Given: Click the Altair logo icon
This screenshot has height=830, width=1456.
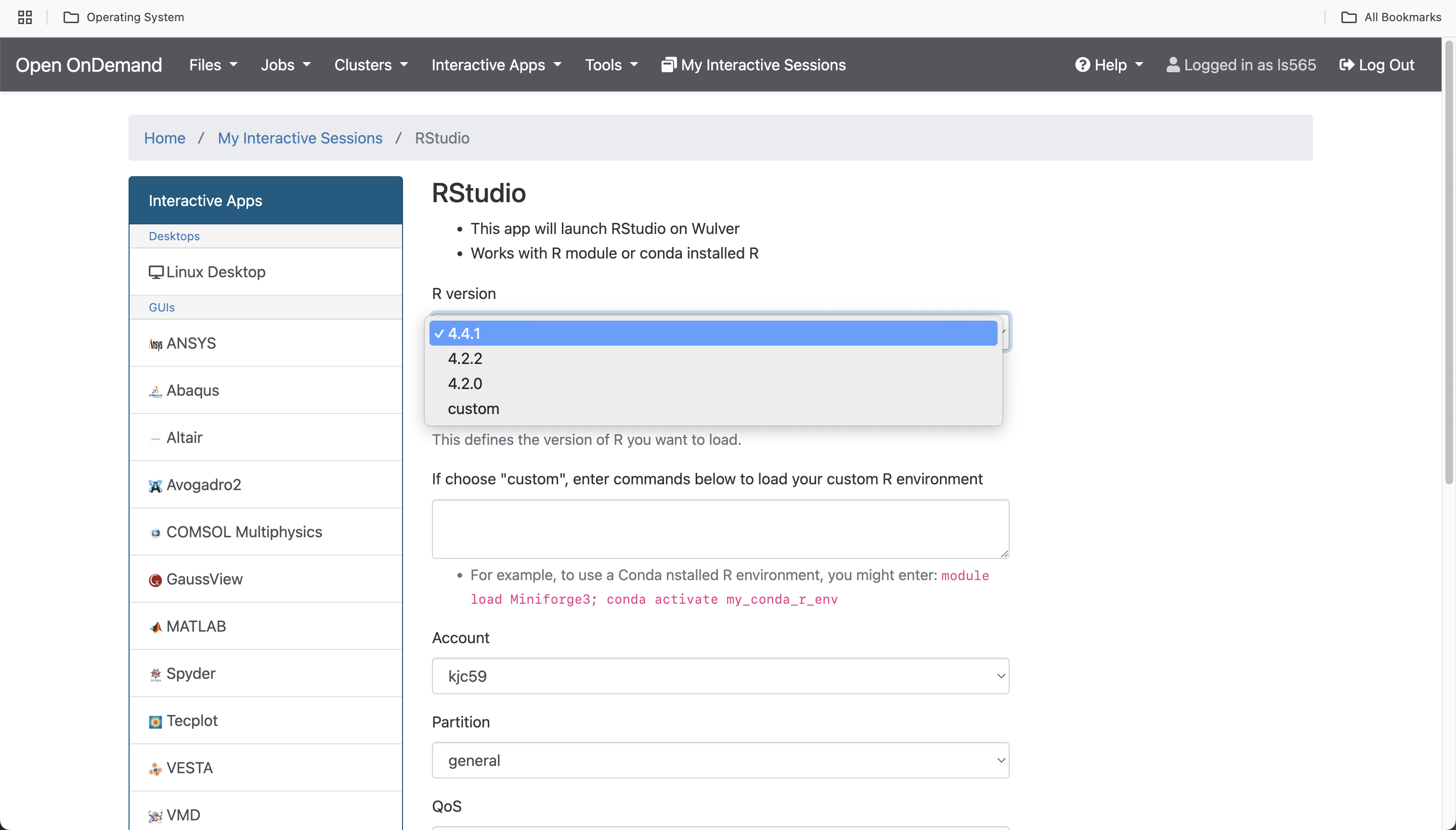Looking at the screenshot, I should click(156, 439).
